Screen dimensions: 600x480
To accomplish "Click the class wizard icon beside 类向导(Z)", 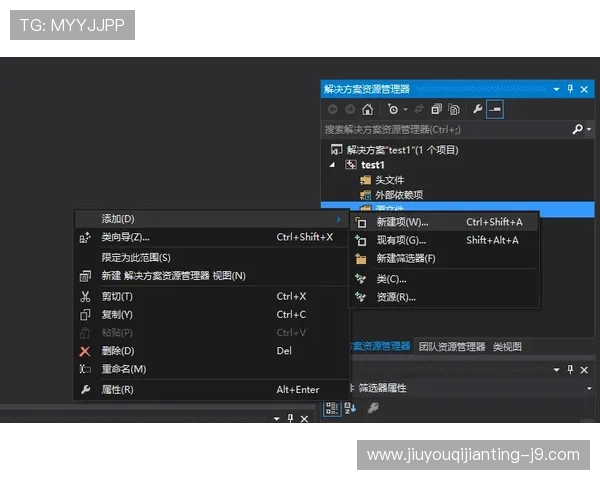I will click(85, 238).
